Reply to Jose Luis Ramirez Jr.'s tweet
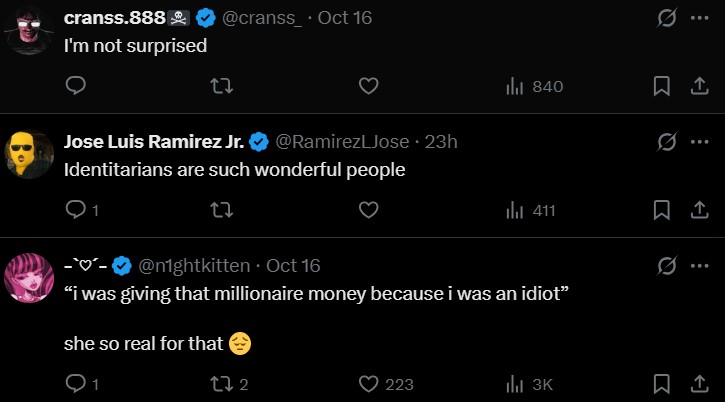The height and width of the screenshot is (402, 725). pyautogui.click(x=76, y=210)
